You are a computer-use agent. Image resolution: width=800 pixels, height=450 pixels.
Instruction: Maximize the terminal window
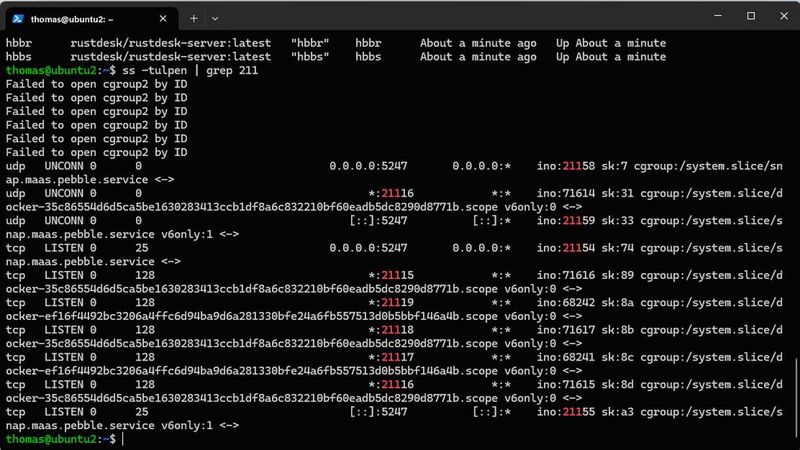pyautogui.click(x=751, y=16)
